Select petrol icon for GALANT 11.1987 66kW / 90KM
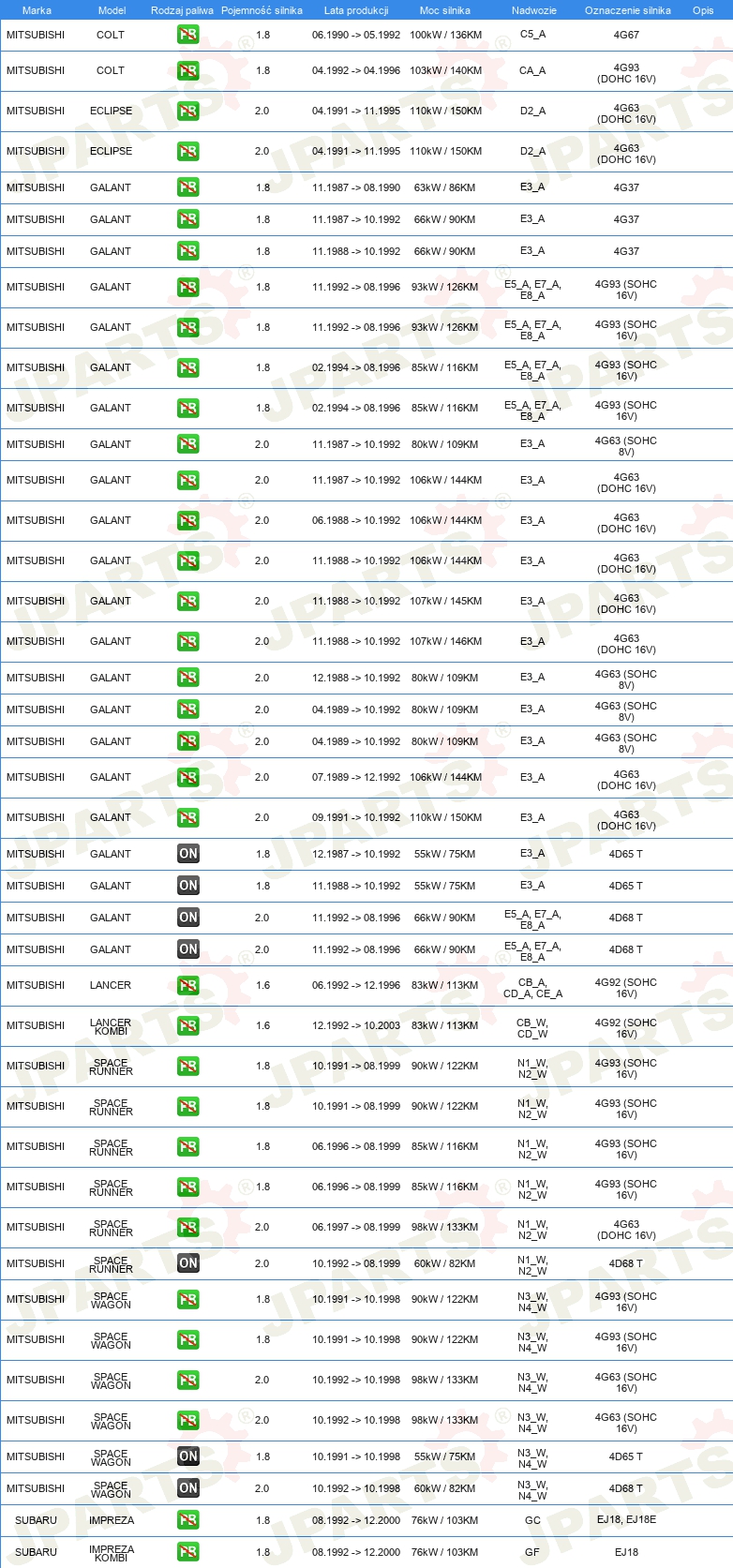Image resolution: width=733 pixels, height=1568 pixels. point(188,219)
